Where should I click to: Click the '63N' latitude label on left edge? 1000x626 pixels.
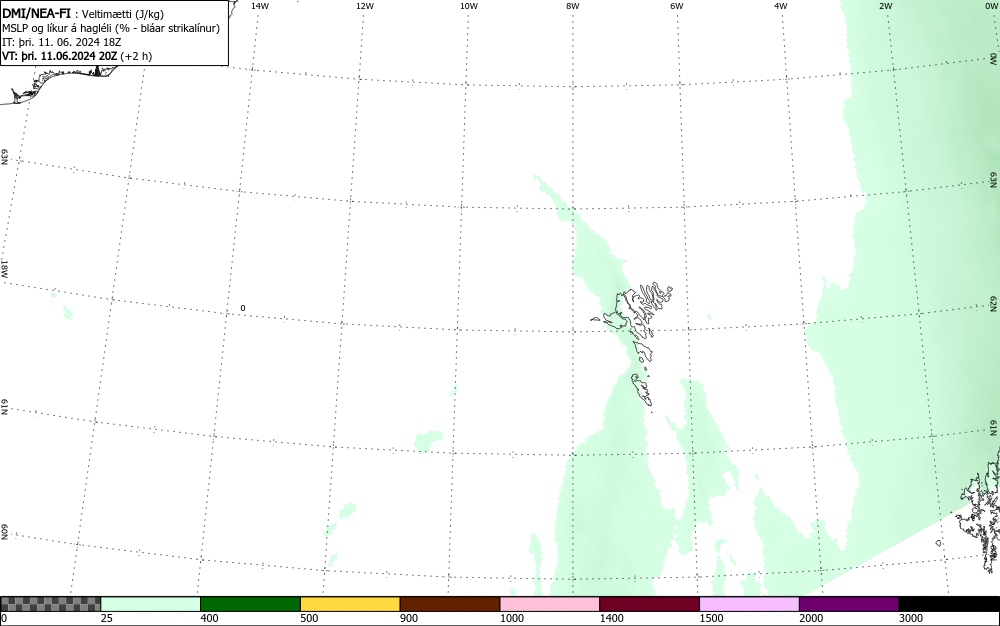[x=4, y=157]
